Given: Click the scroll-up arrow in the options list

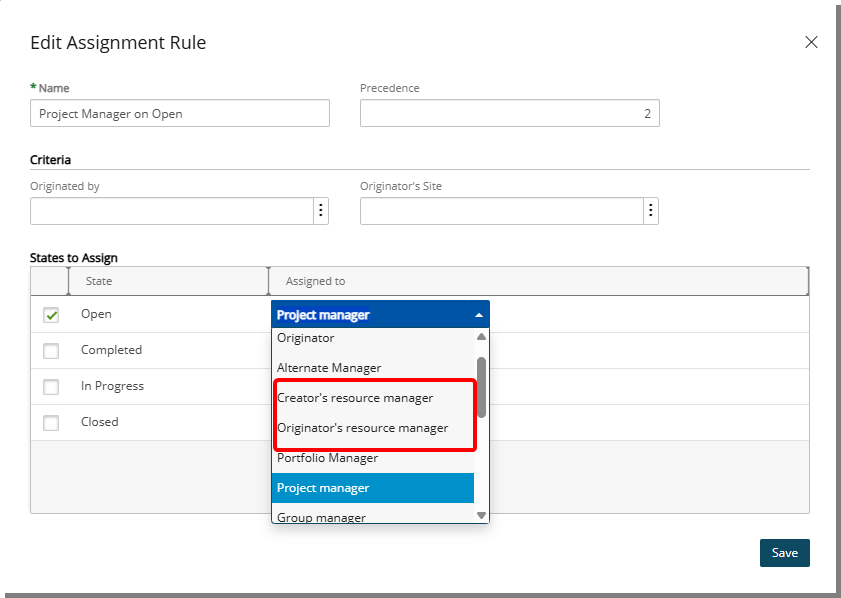Looking at the screenshot, I should click(x=481, y=337).
